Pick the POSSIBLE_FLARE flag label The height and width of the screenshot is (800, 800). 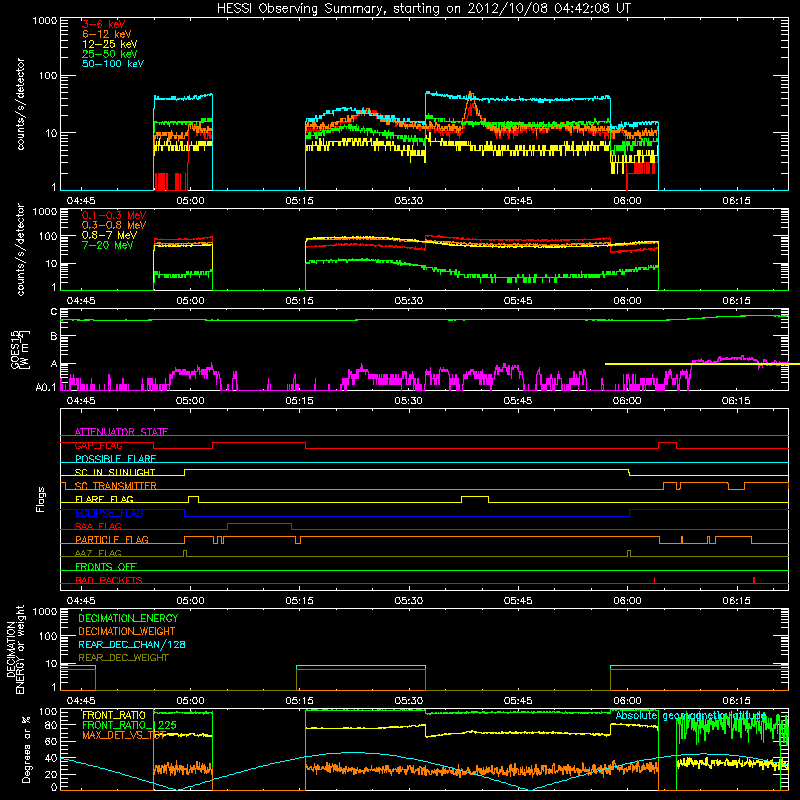(x=115, y=459)
